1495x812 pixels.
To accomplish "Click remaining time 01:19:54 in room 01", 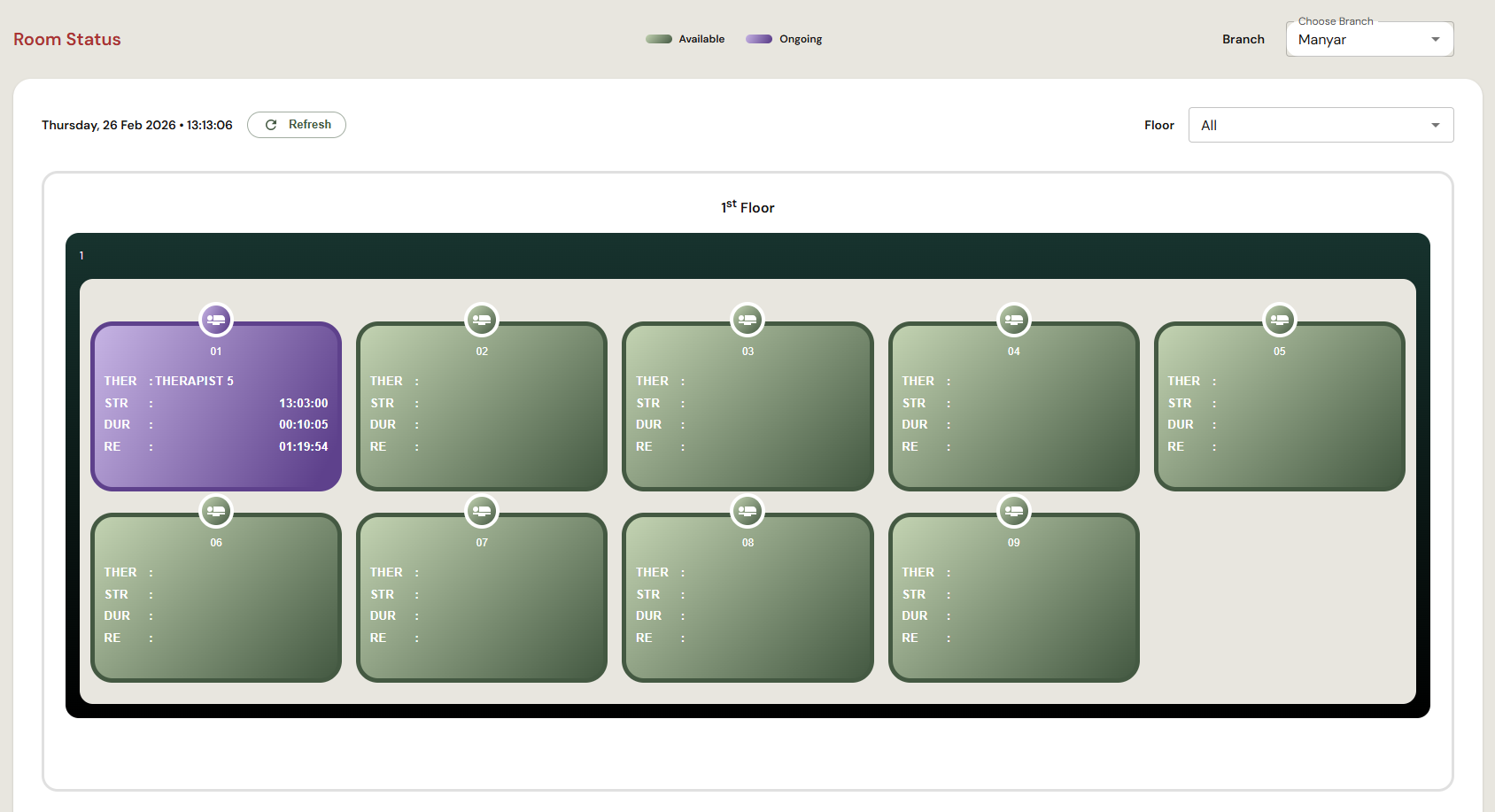I will [304, 446].
